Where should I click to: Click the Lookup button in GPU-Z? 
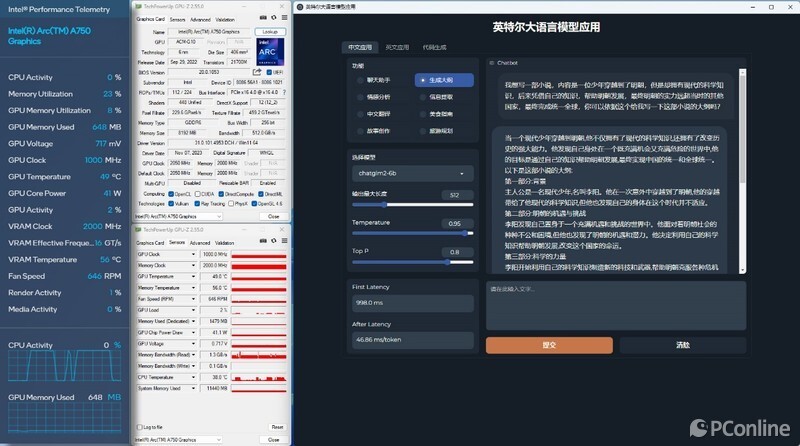point(270,32)
